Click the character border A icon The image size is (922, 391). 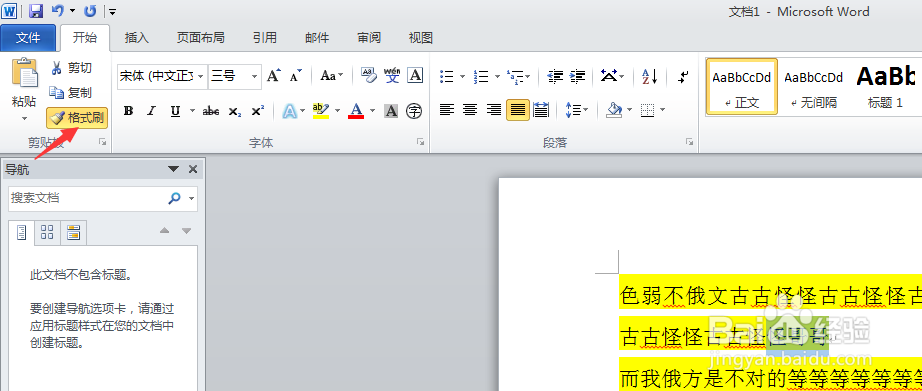pyautogui.click(x=415, y=76)
